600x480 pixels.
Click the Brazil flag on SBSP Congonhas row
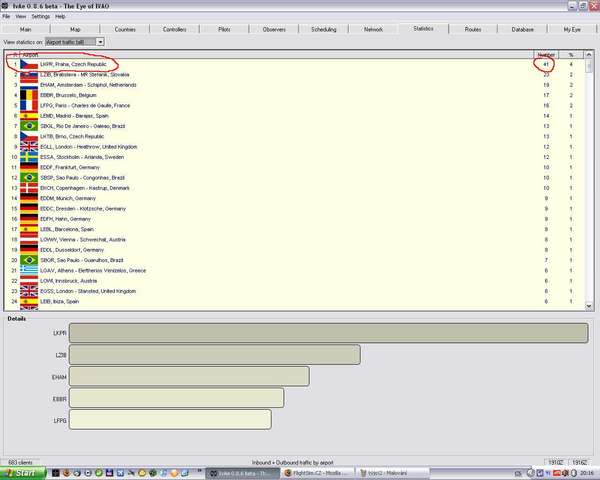click(x=29, y=178)
